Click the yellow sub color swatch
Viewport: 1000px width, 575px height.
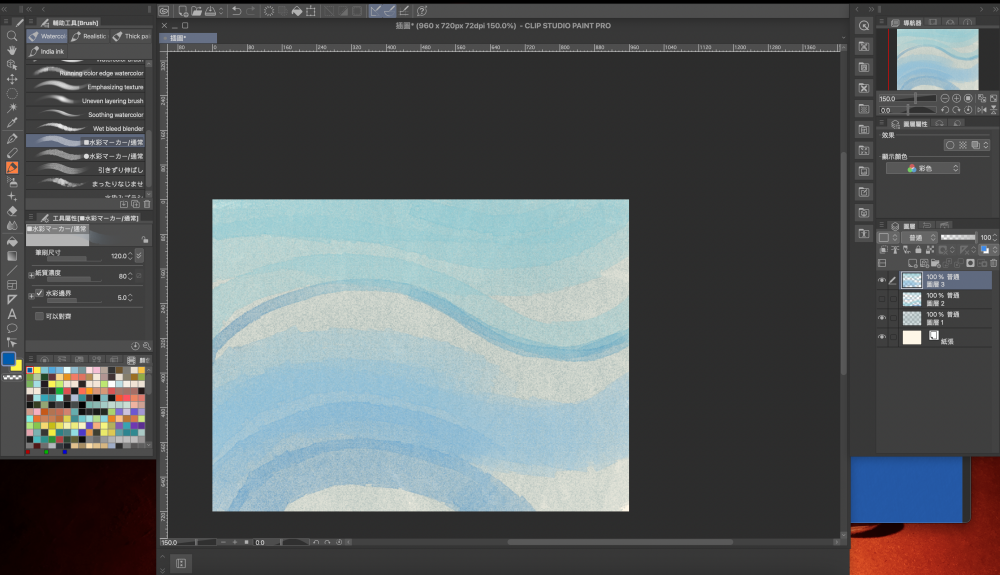[x=17, y=366]
